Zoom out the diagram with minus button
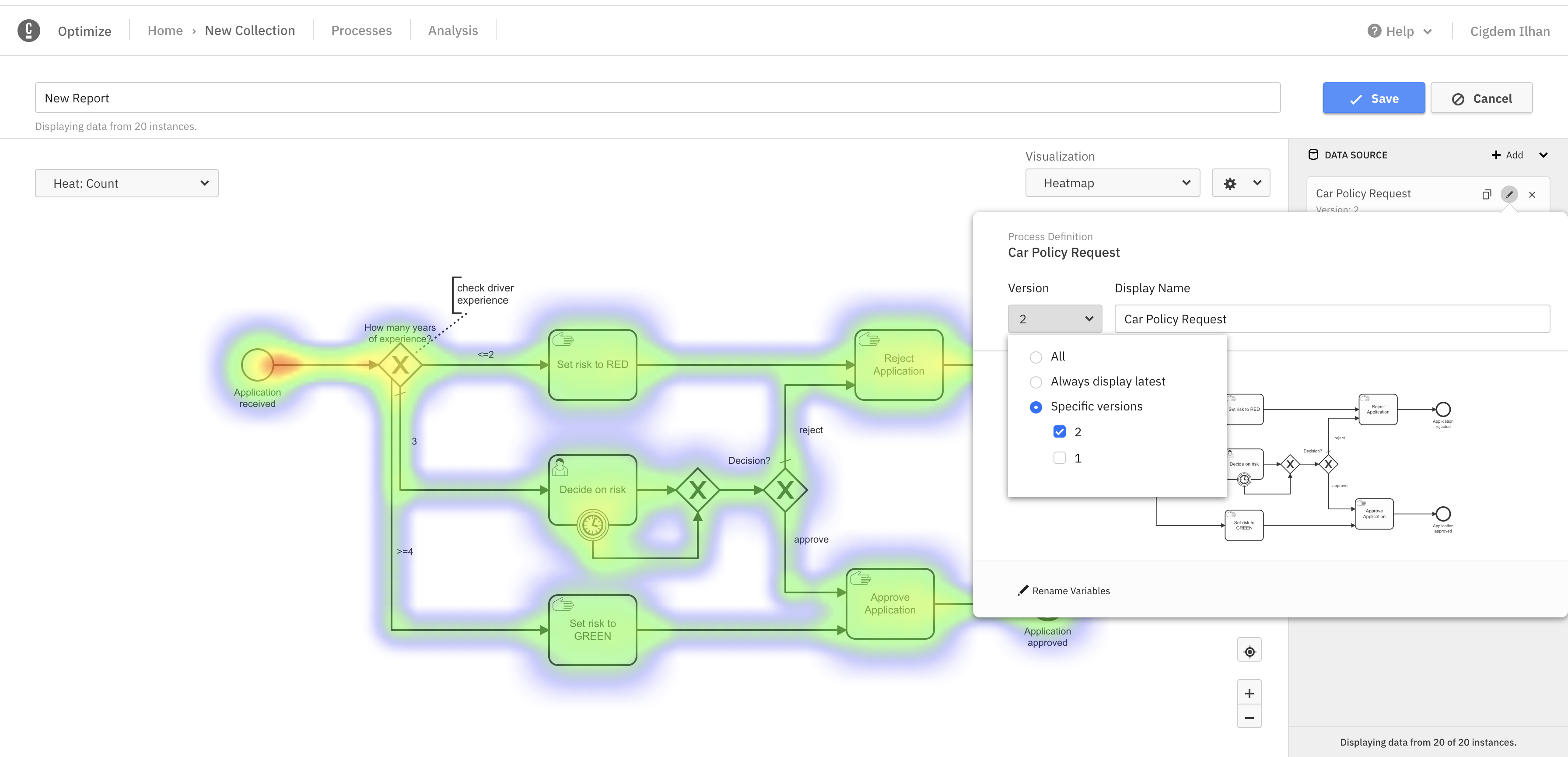Image resolution: width=1568 pixels, height=757 pixels. tap(1249, 717)
